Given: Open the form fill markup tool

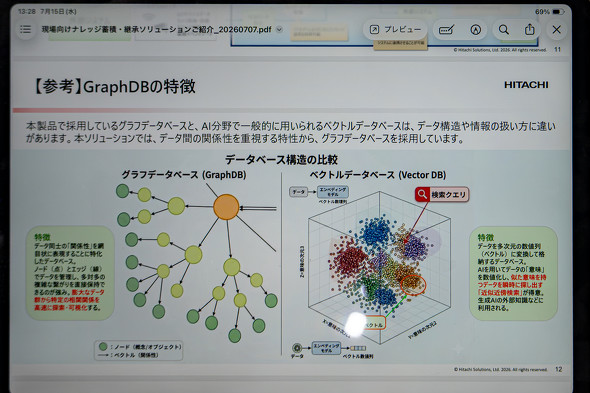Looking at the screenshot, I should tap(447, 29).
